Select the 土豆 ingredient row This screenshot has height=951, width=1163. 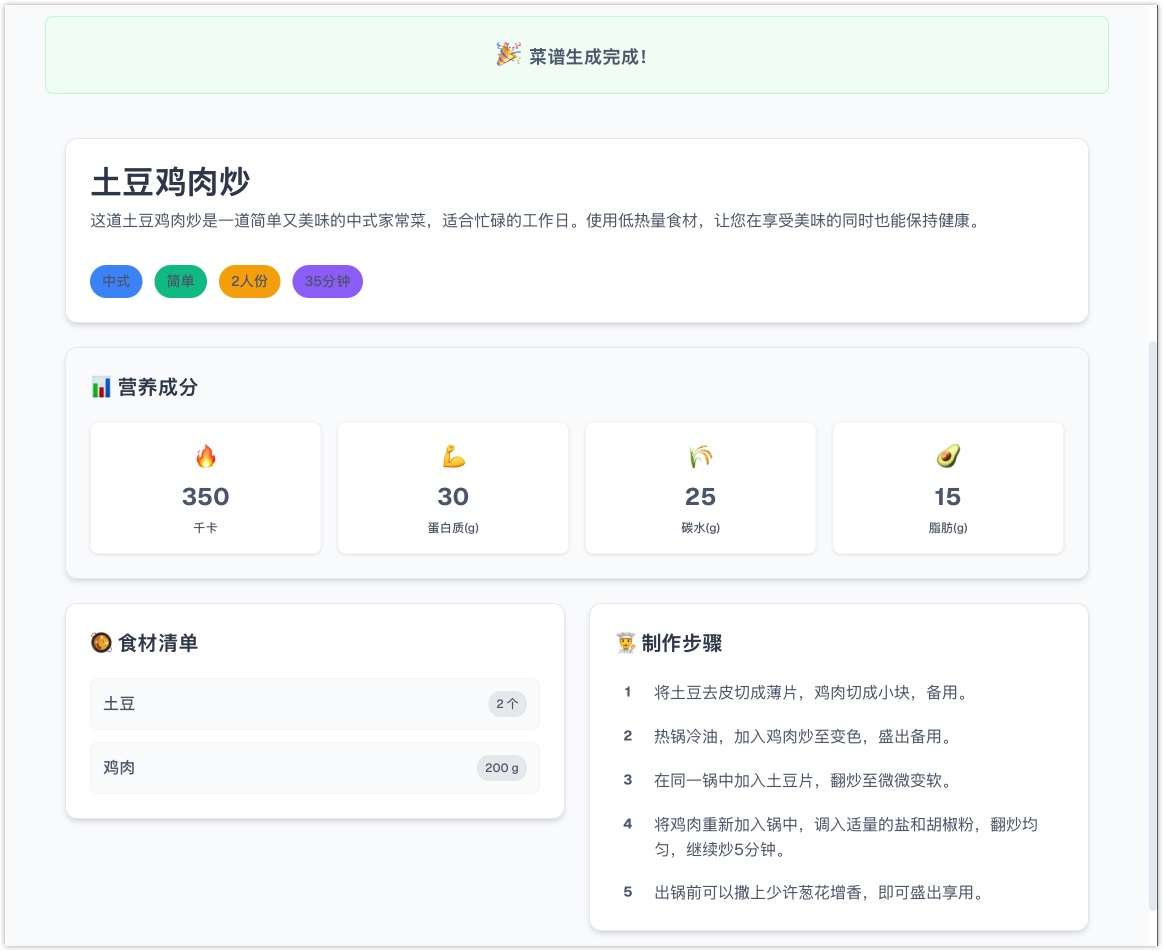[x=314, y=704]
